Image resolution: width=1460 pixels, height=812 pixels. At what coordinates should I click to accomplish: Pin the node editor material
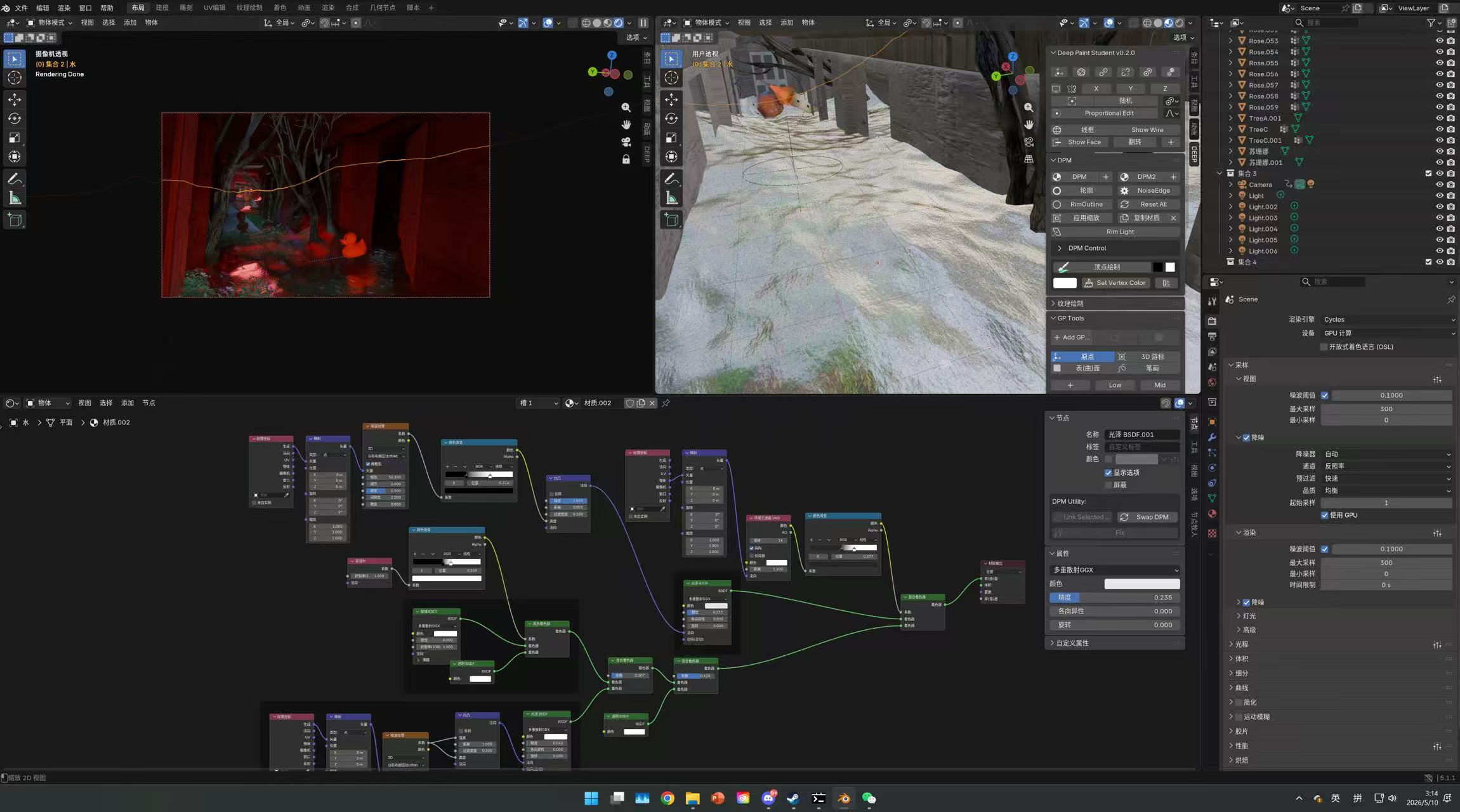tap(666, 403)
